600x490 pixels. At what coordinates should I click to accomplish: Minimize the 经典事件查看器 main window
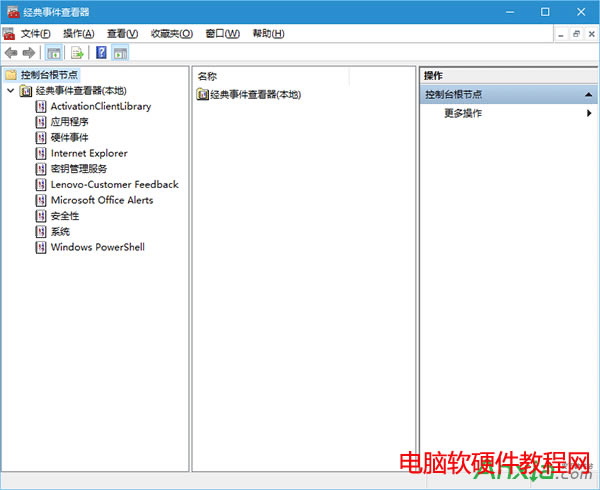(510, 12)
